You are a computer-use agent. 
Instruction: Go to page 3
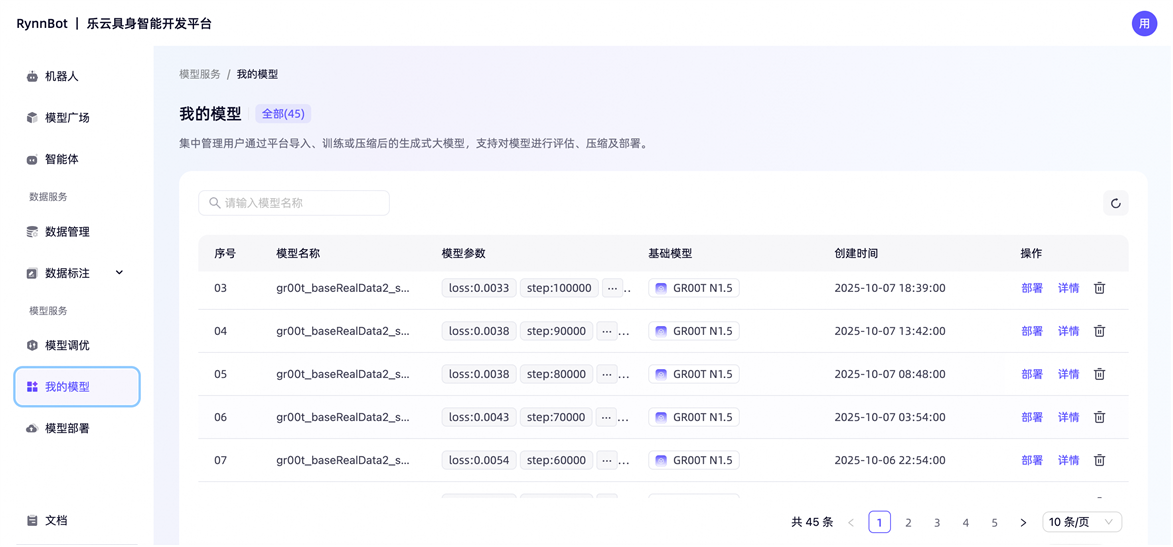point(937,522)
